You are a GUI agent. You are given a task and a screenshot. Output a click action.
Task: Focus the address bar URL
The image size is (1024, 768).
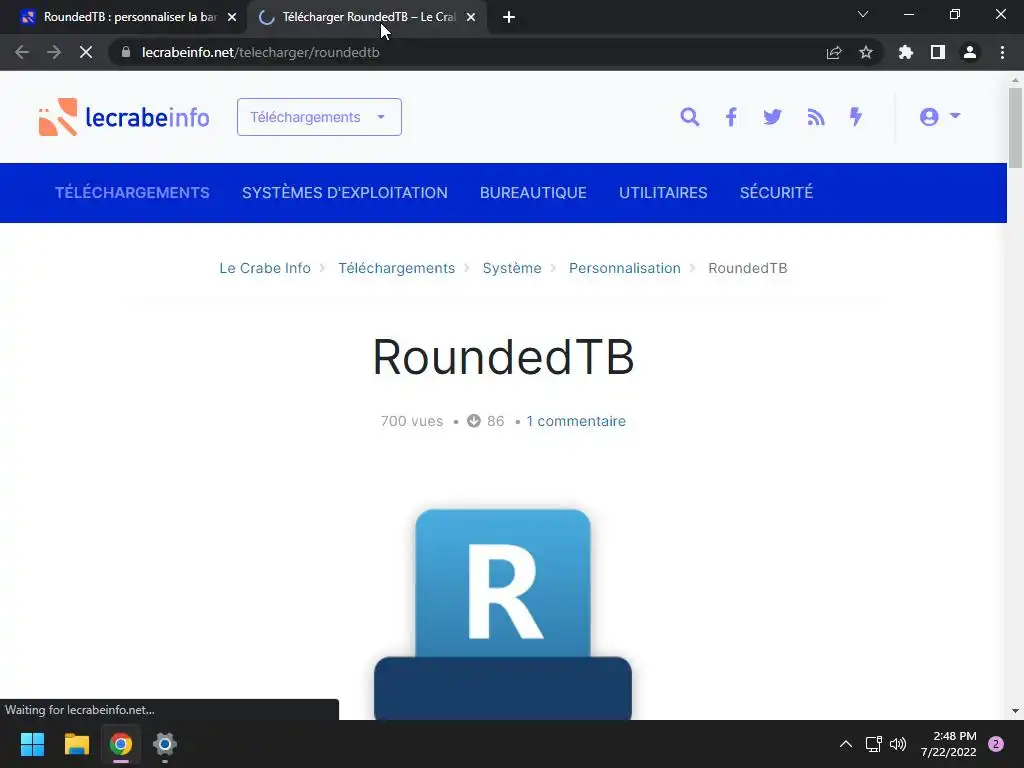click(x=261, y=52)
